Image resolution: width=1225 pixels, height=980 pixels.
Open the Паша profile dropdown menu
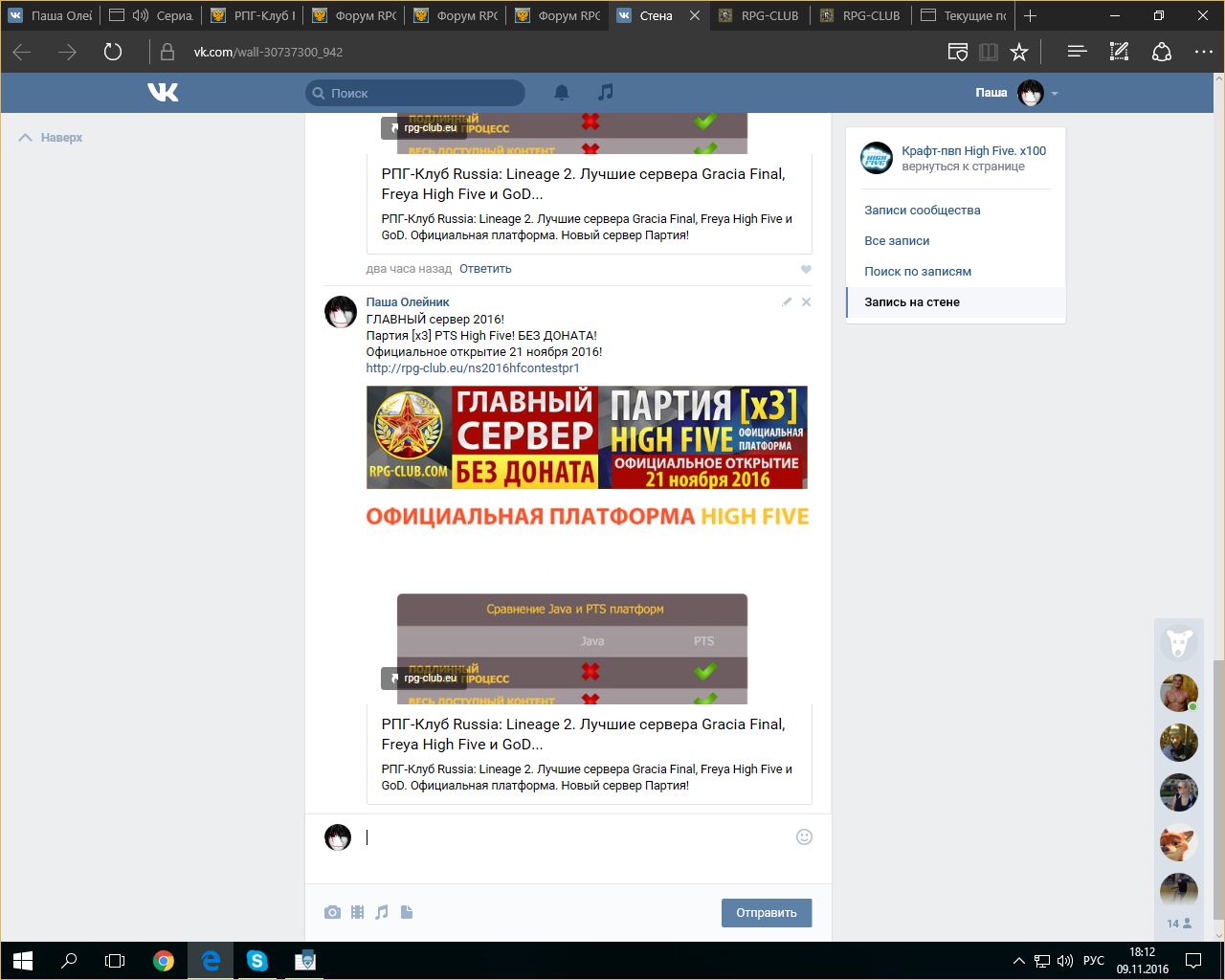(1016, 93)
